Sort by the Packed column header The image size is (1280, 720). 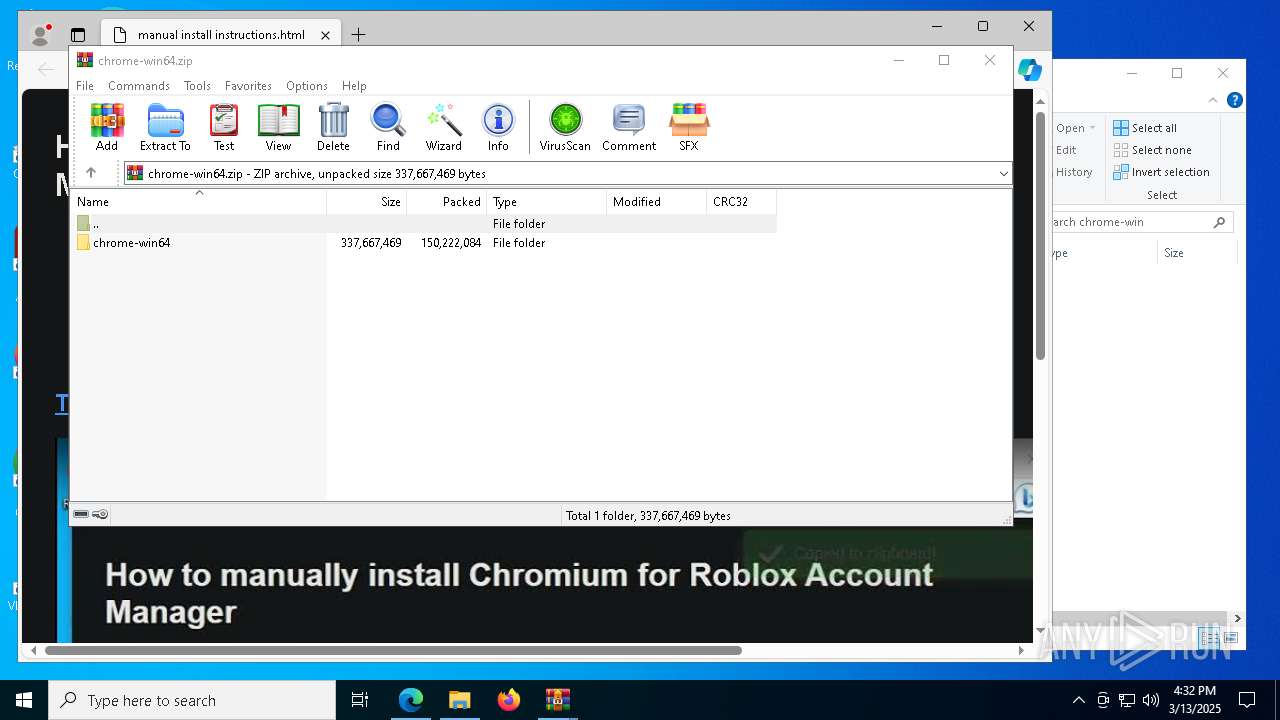pos(447,201)
